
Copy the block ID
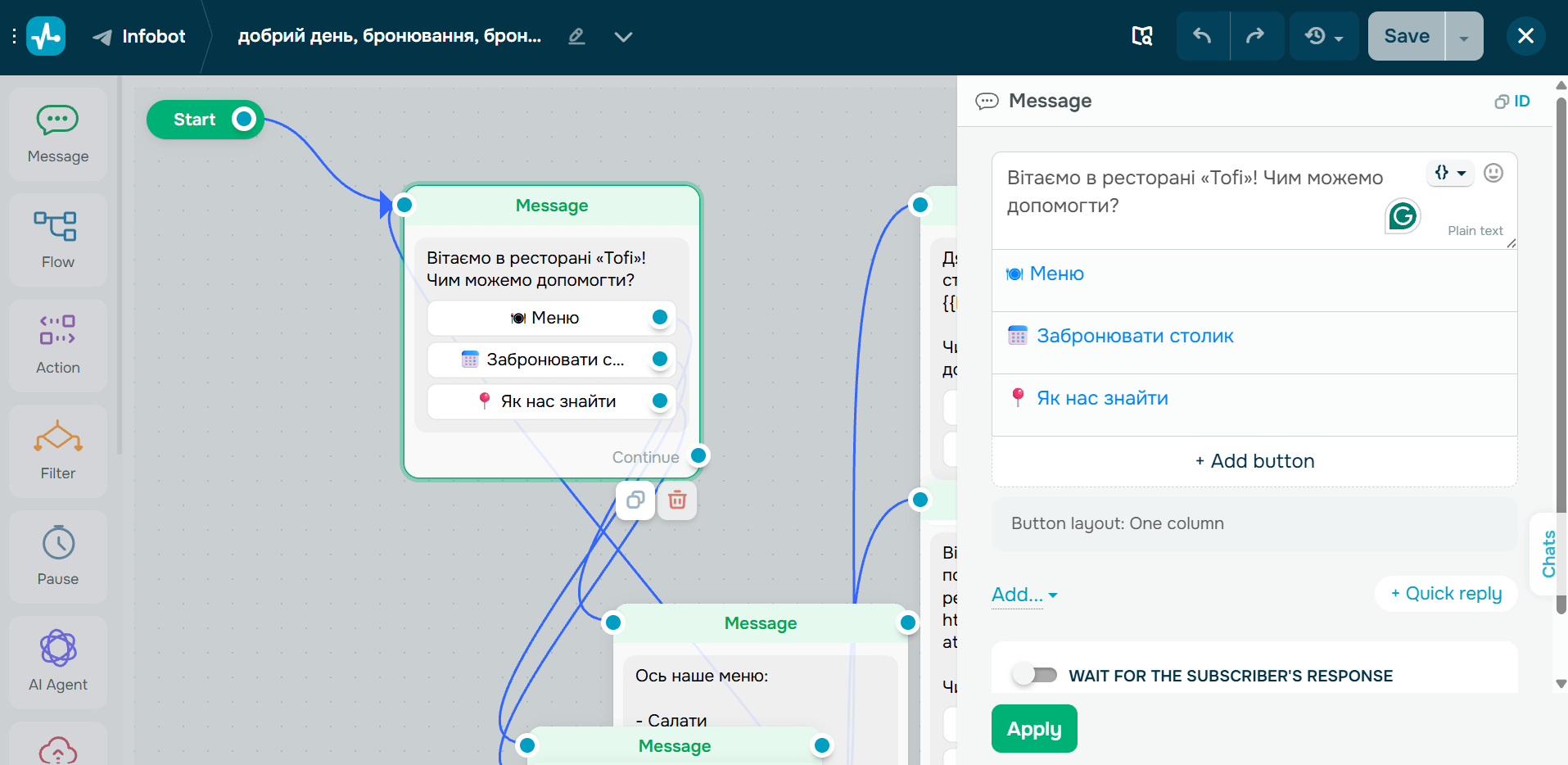[1512, 101]
